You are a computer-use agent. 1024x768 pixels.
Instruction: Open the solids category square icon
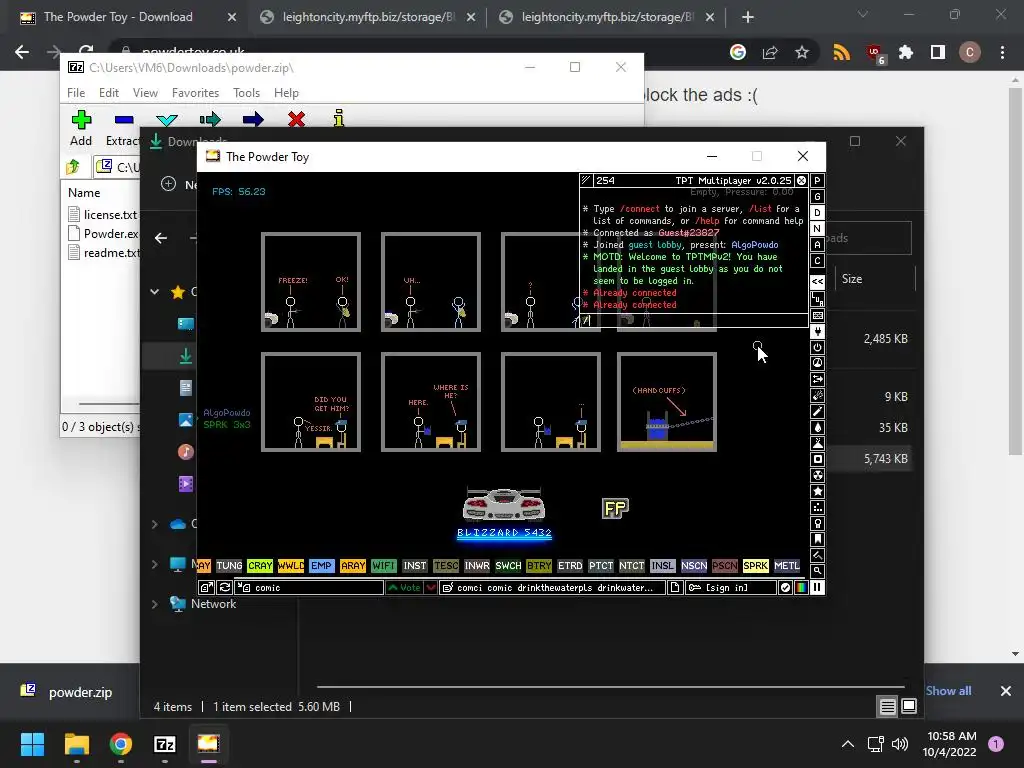[x=817, y=459]
